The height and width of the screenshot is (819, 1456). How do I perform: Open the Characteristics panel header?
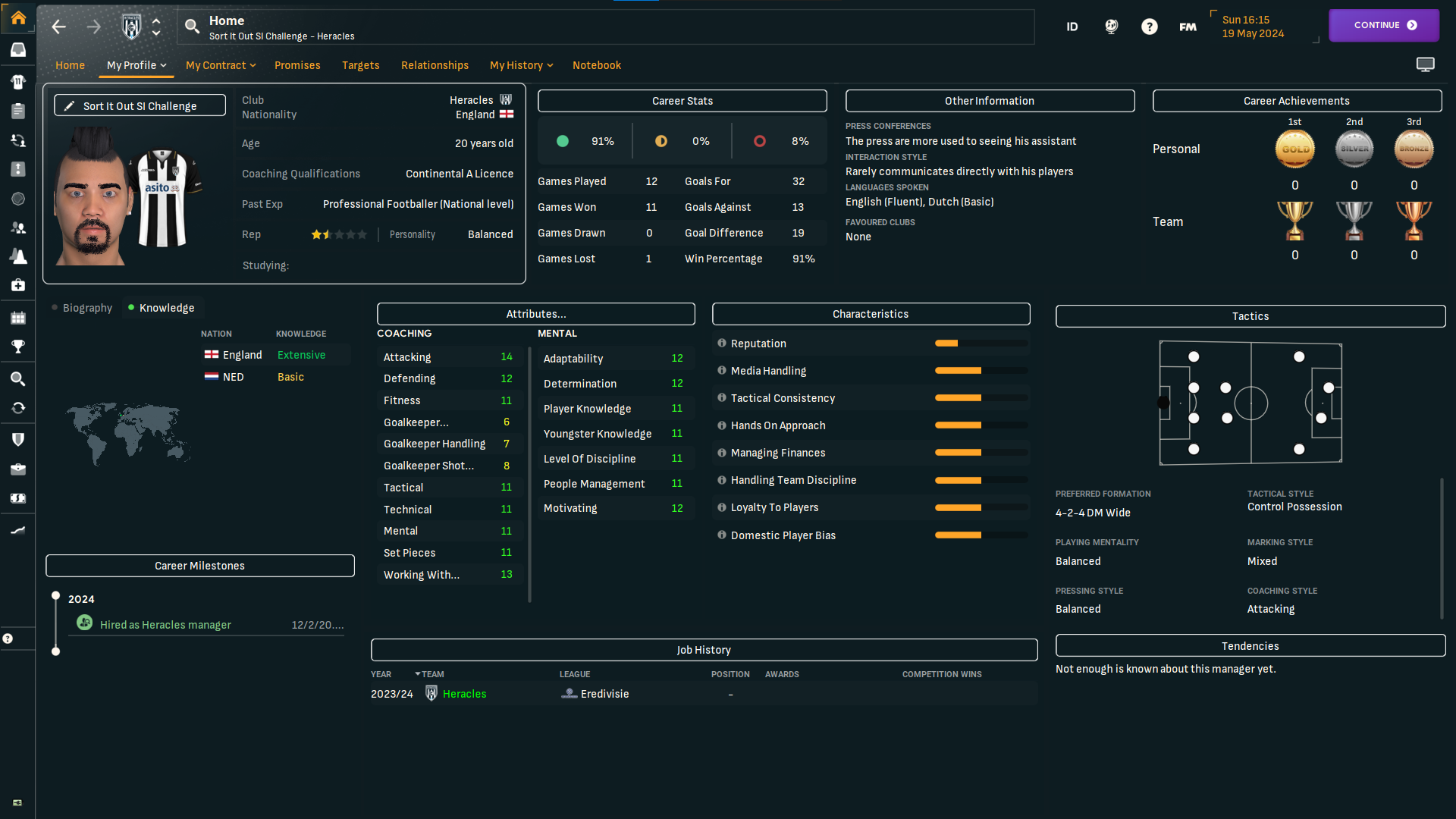(x=871, y=314)
